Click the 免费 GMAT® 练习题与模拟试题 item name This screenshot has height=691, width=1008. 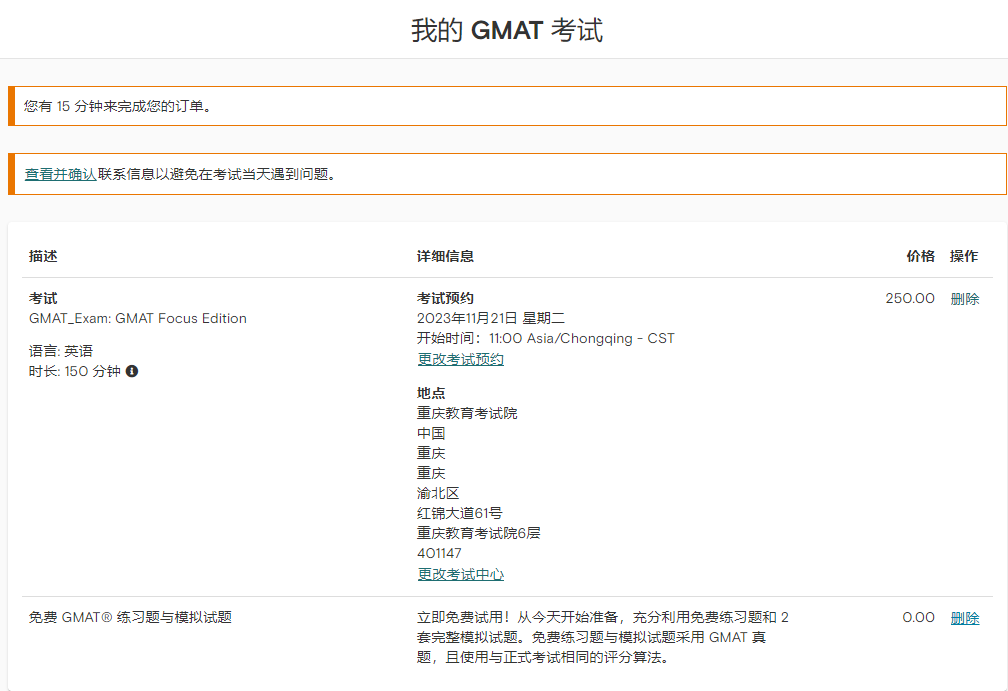pos(130,618)
